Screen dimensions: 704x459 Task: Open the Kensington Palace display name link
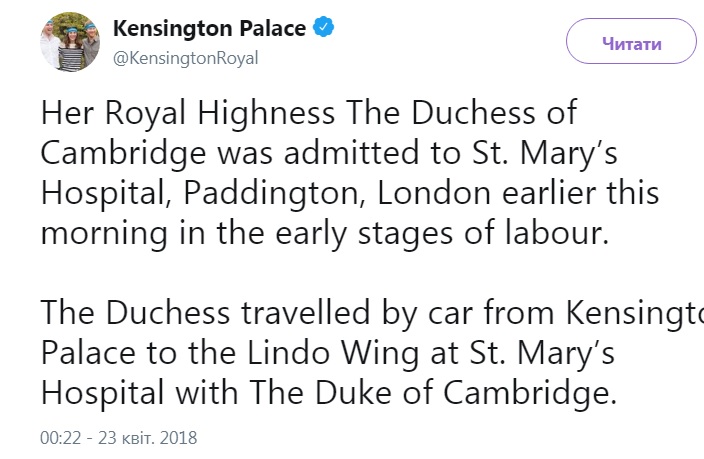pos(210,29)
